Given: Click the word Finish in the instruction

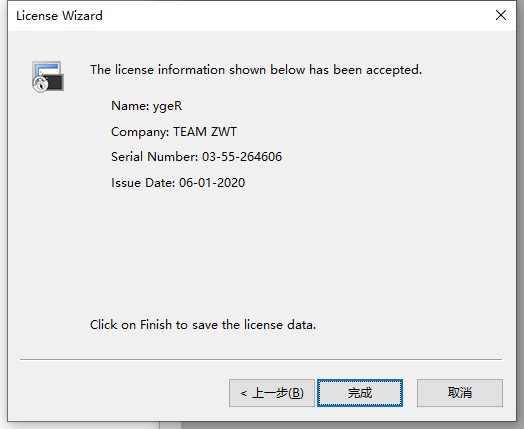Looking at the screenshot, I should (156, 325).
